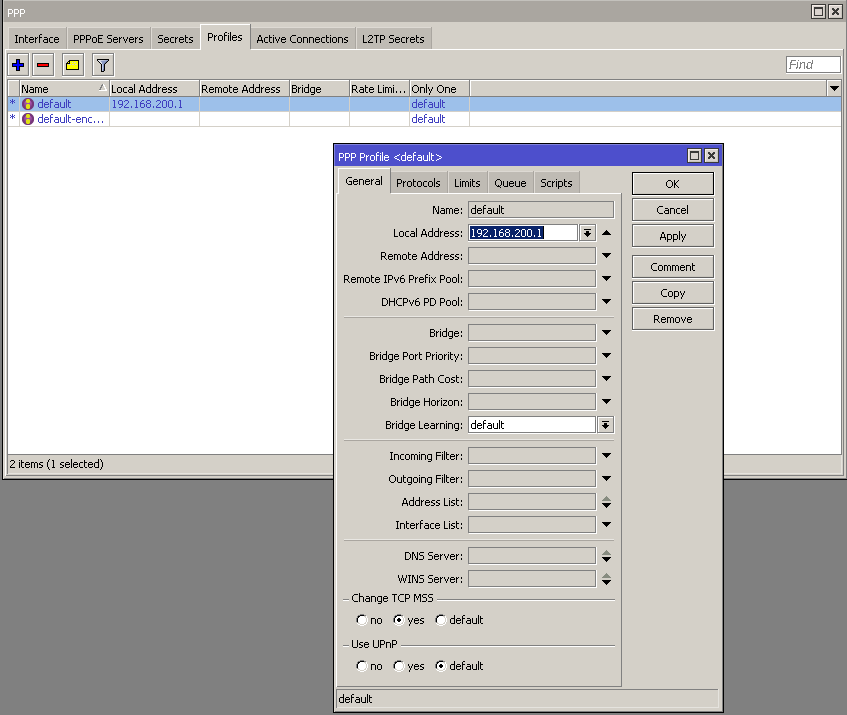Click inside the Find search field
847x715 pixels.
pyautogui.click(x=813, y=64)
